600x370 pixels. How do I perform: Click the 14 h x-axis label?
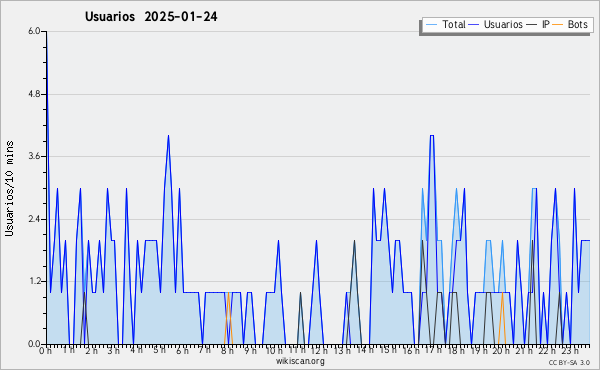pyautogui.click(x=365, y=350)
